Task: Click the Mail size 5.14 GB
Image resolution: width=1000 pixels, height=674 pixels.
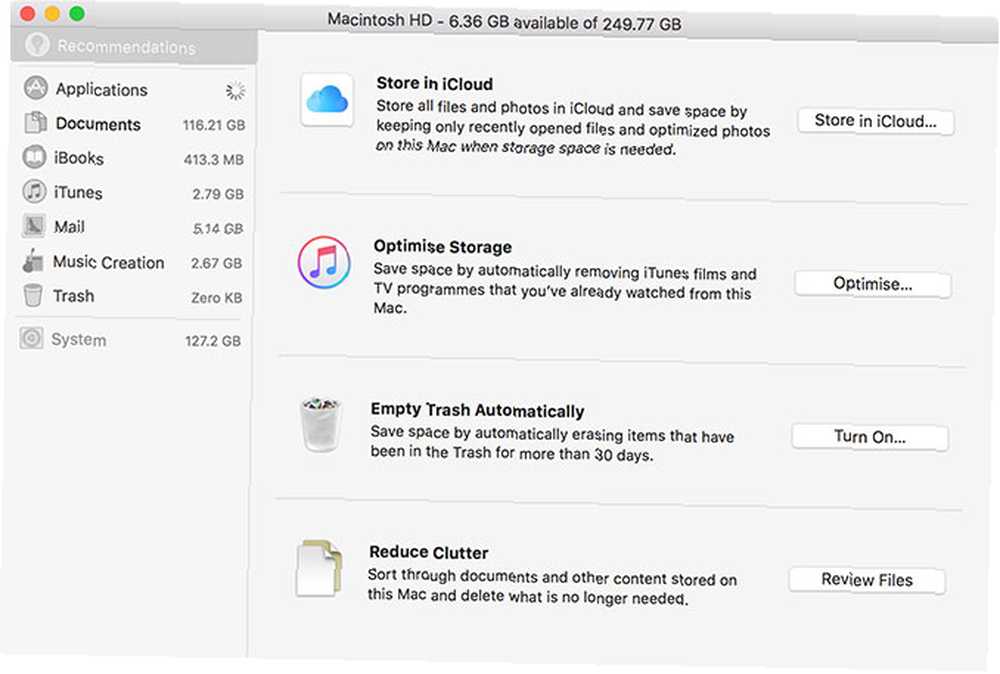Action: [x=218, y=228]
